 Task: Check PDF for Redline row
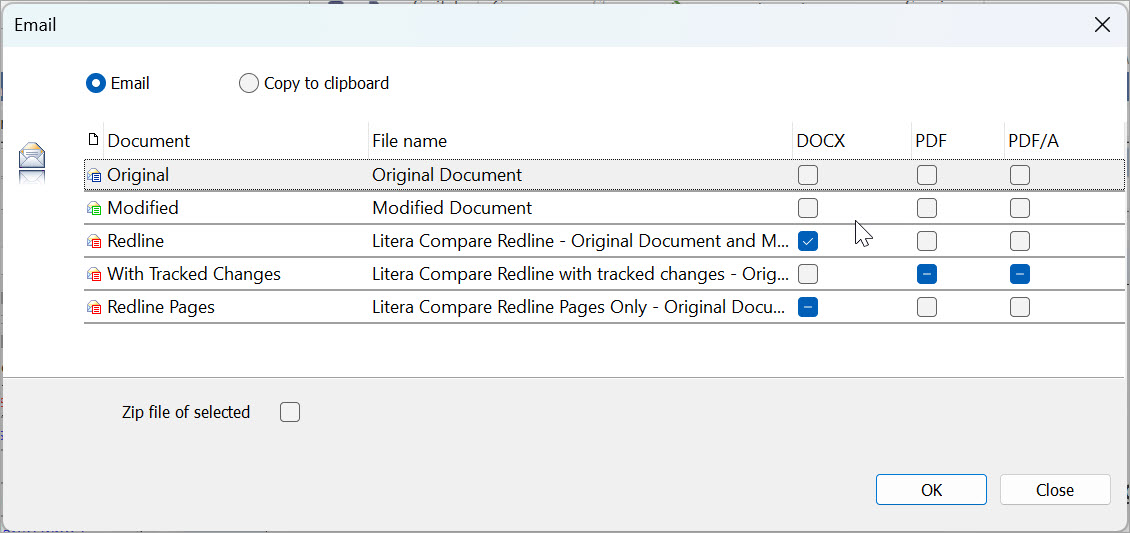[x=927, y=241]
